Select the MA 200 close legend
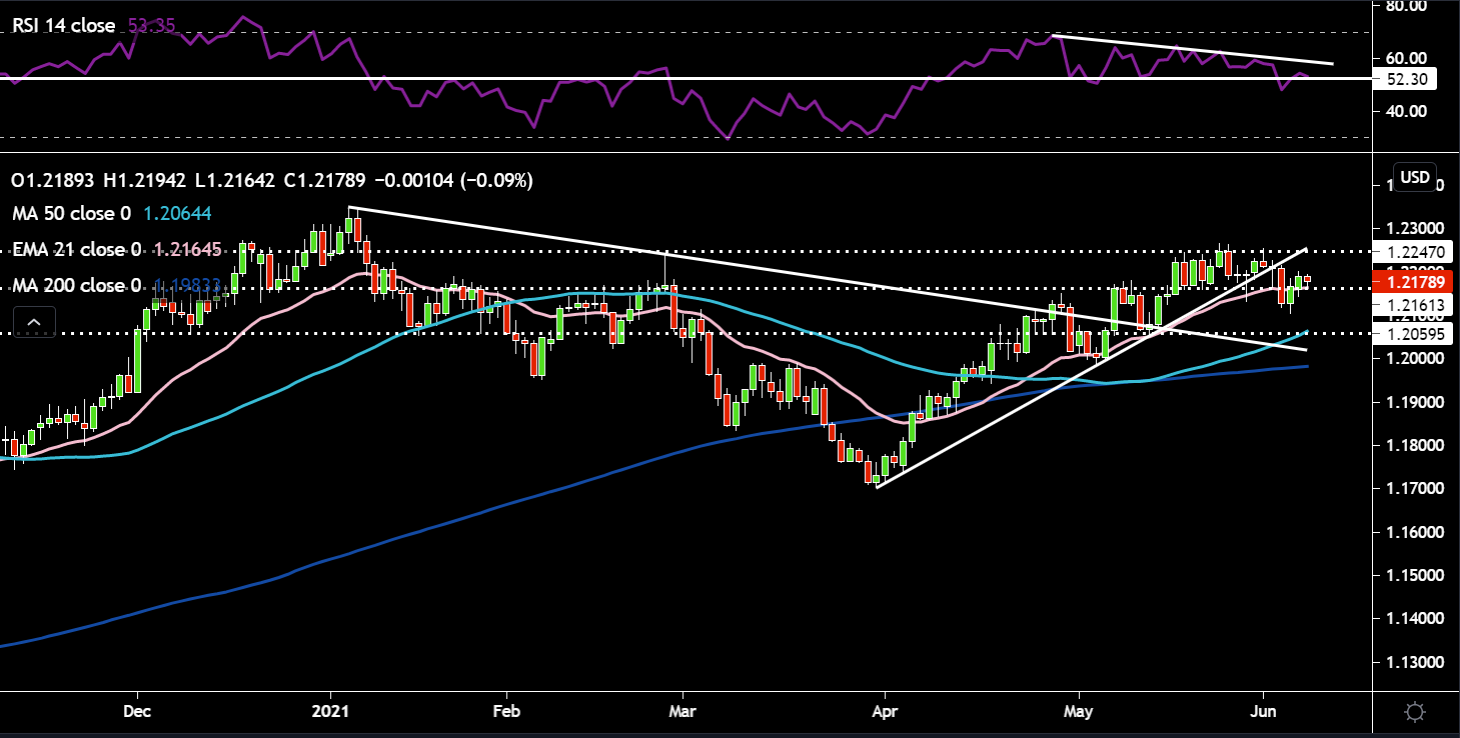1460x738 pixels. tap(75, 285)
